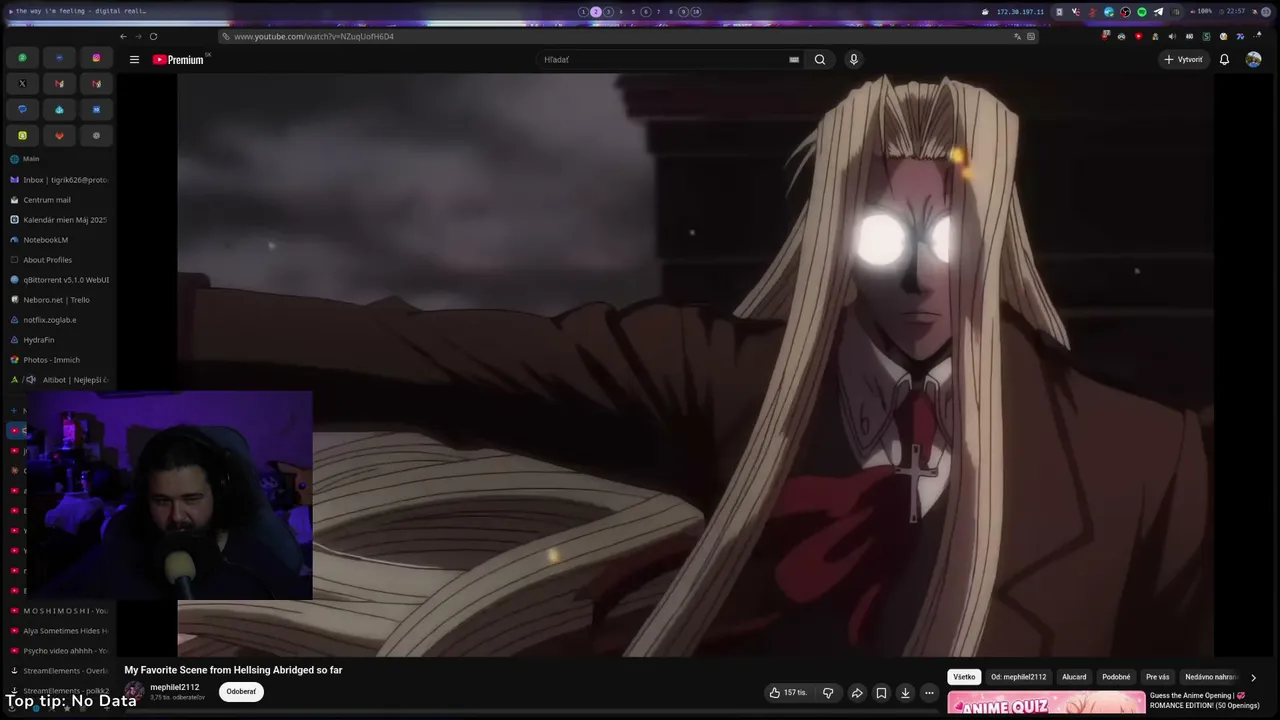Open the StreamElements Overlay tab
Viewport: 1280px width, 720px height.
(x=60, y=671)
